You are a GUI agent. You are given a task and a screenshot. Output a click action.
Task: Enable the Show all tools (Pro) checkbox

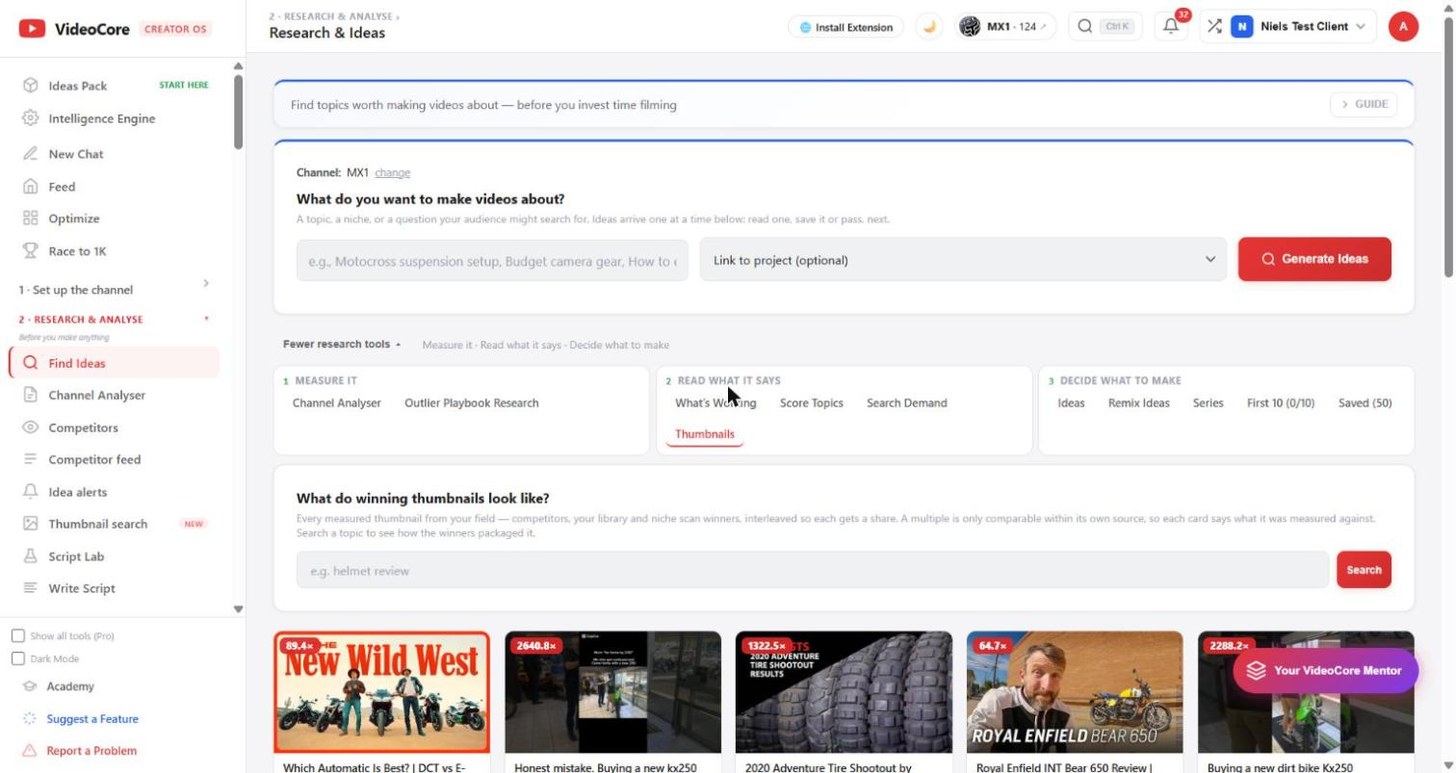18,636
